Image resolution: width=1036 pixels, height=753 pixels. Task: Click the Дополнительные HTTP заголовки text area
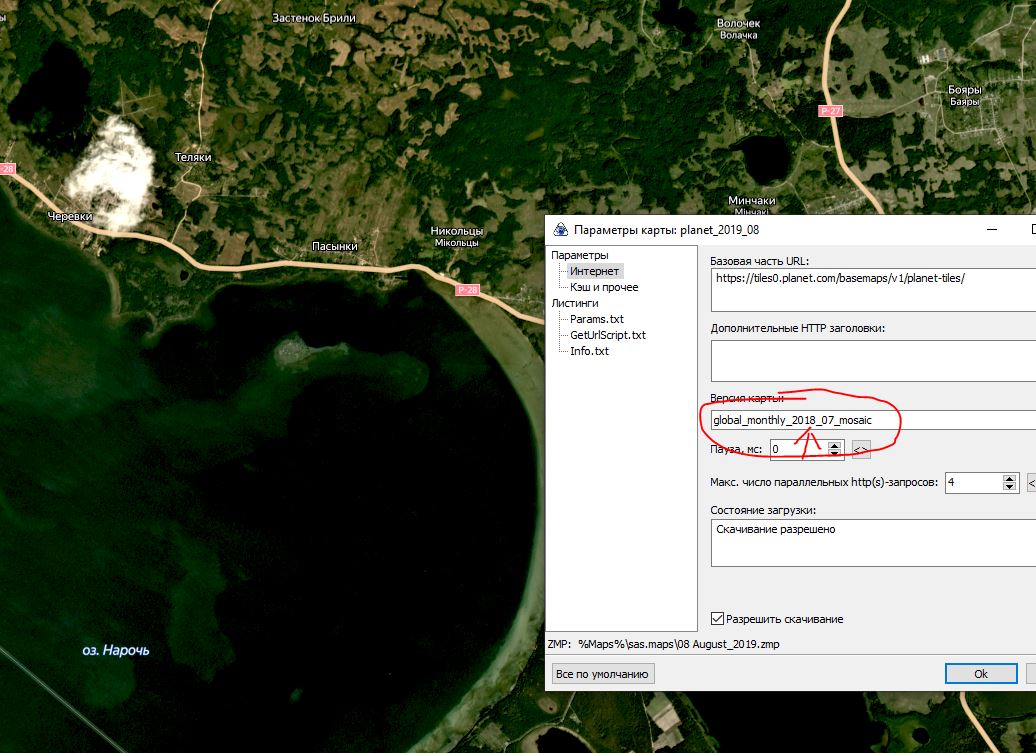tap(870, 361)
